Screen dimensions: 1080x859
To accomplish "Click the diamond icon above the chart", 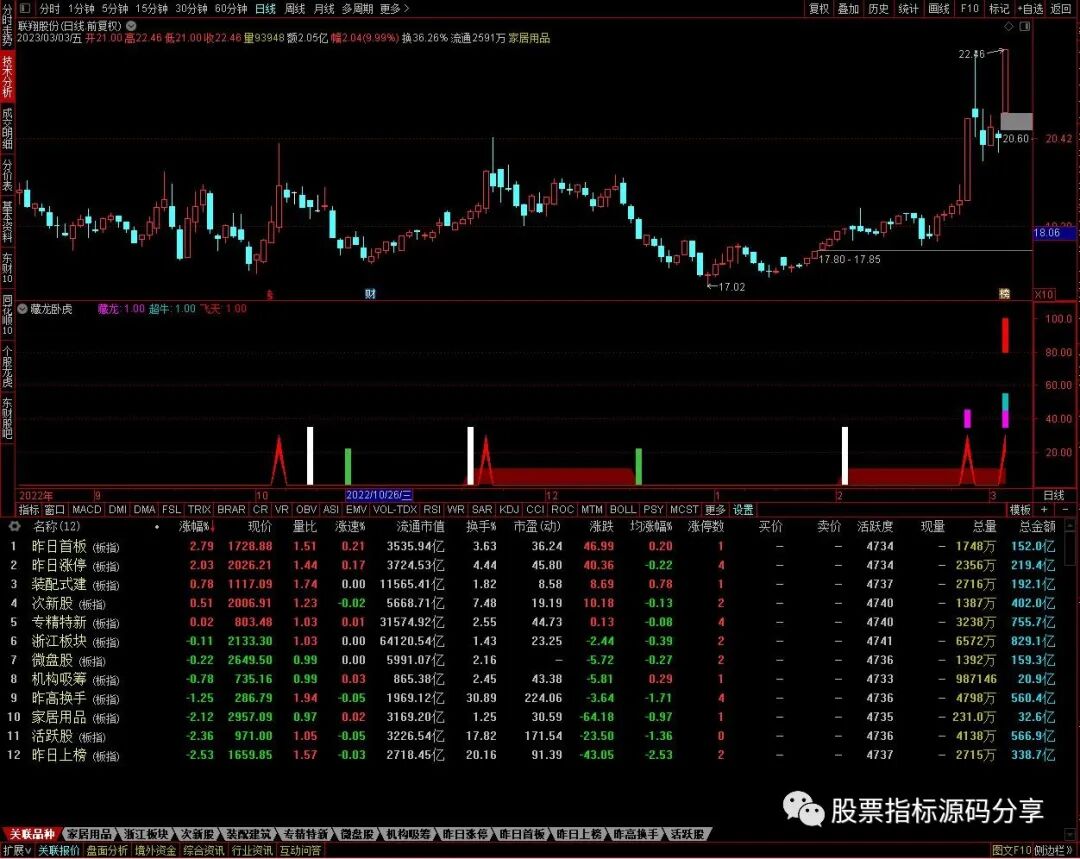I will coord(1008,26).
